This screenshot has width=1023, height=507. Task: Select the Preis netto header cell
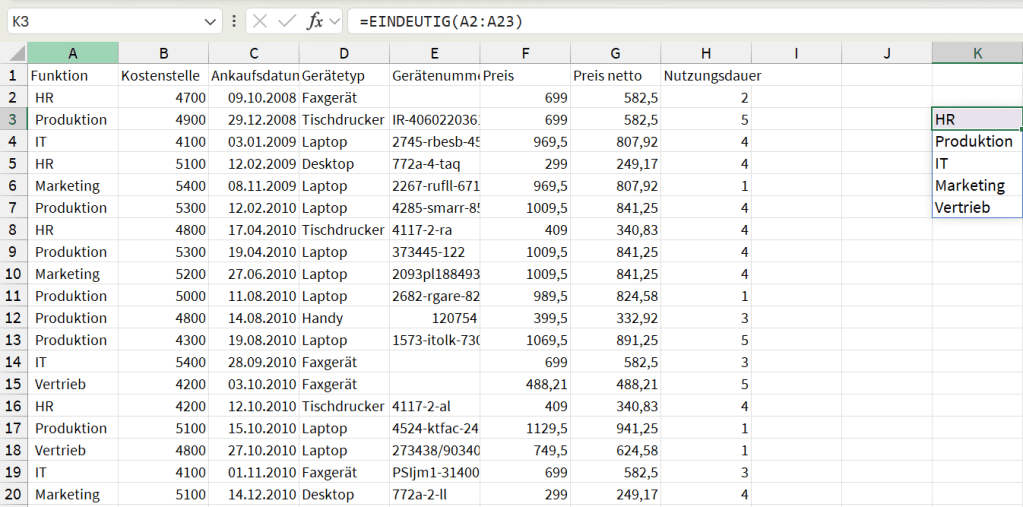615,76
